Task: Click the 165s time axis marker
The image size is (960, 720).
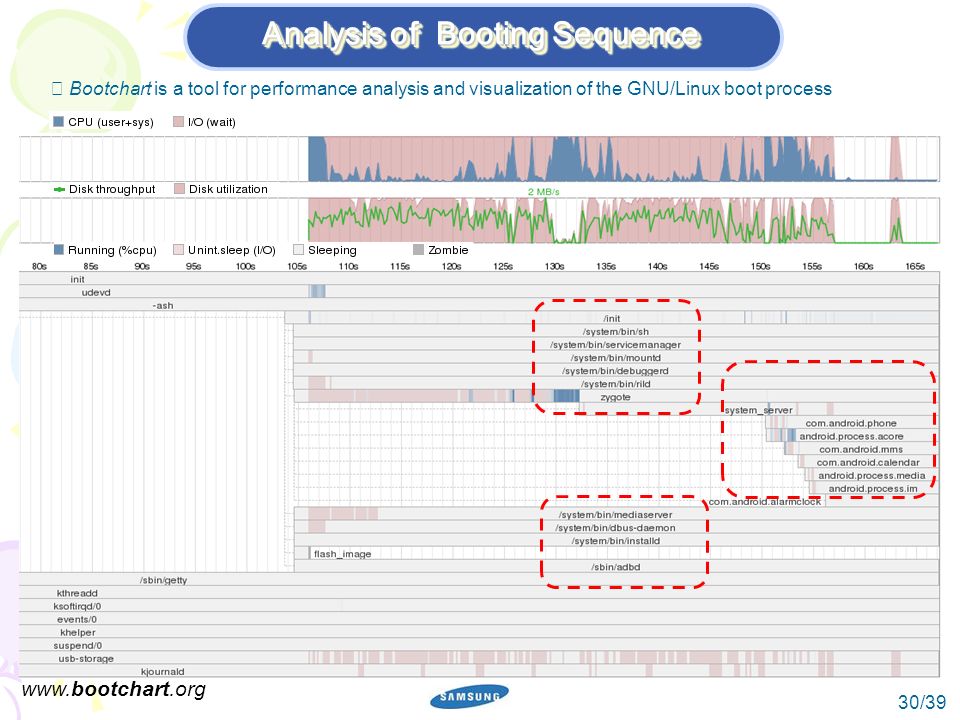Action: click(915, 266)
